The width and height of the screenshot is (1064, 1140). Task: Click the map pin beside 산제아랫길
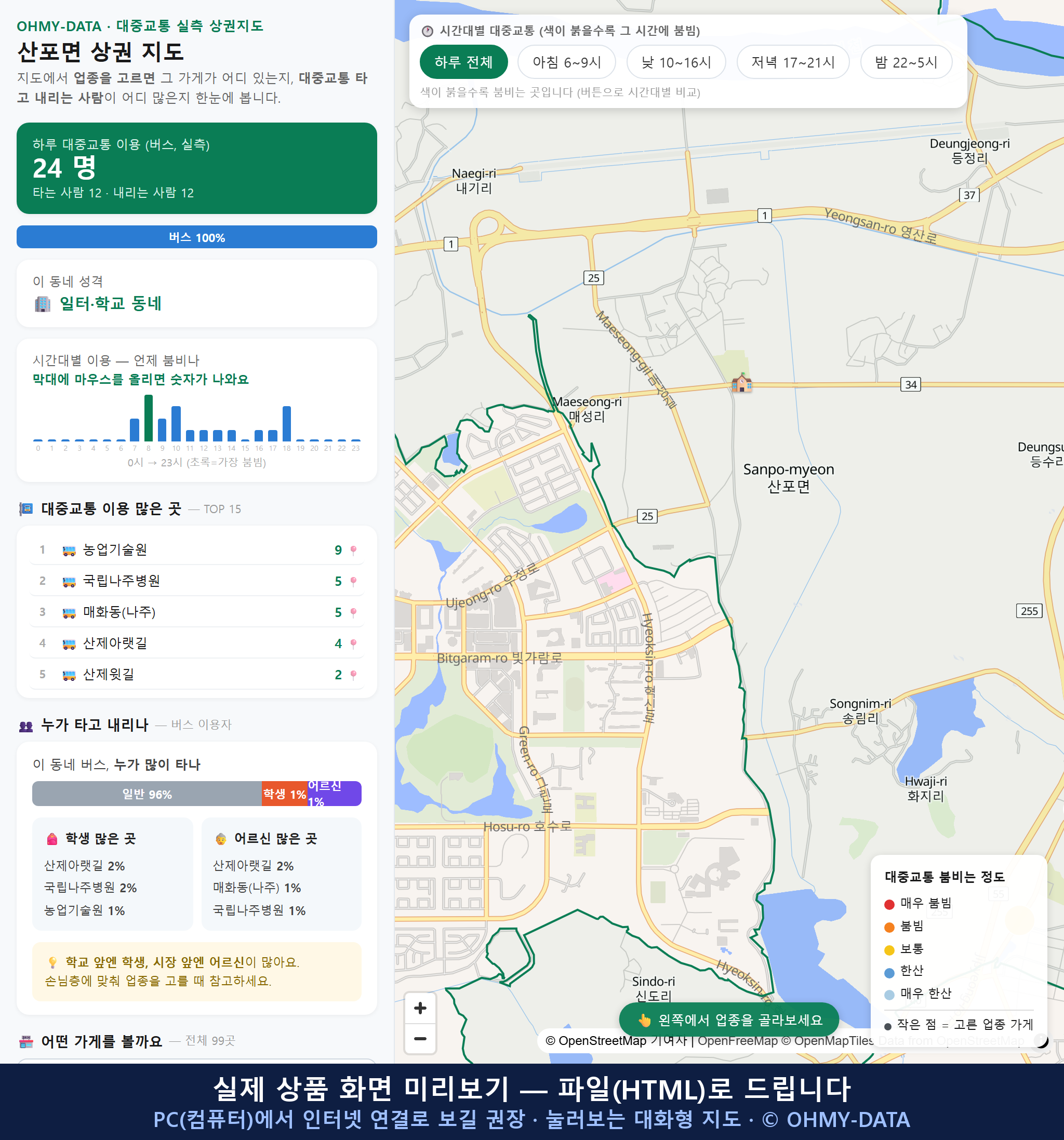point(353,643)
